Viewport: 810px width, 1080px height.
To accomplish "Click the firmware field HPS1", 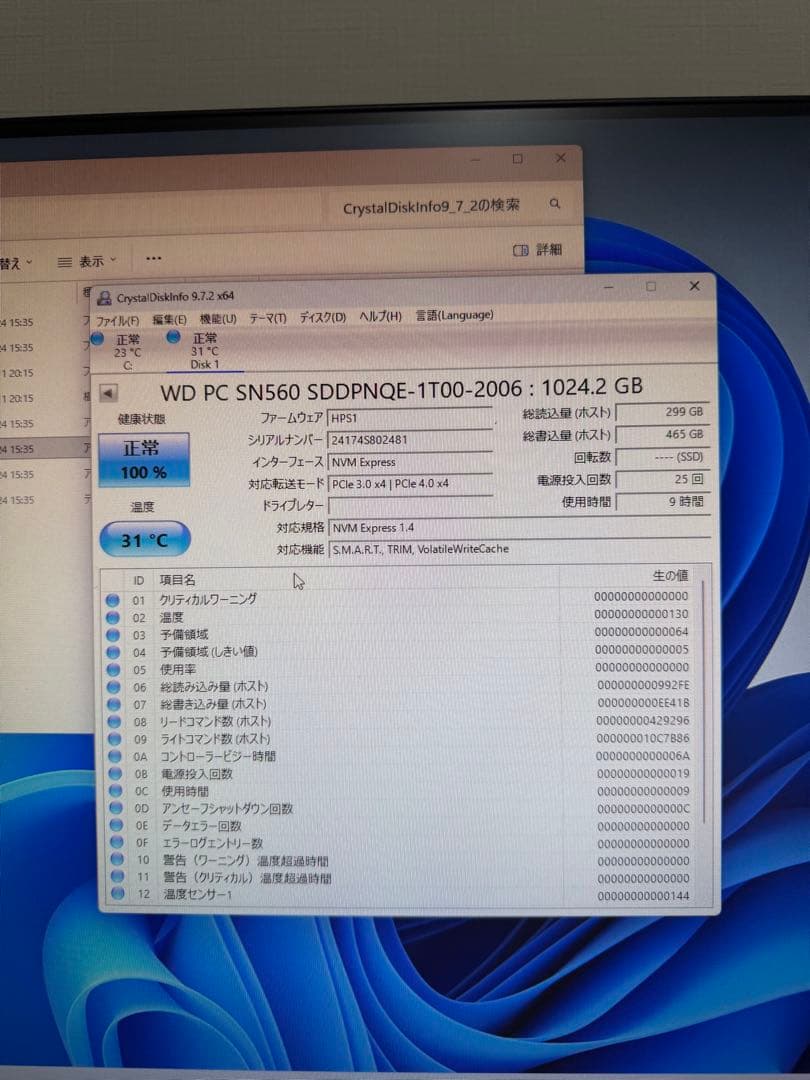I will [x=411, y=417].
